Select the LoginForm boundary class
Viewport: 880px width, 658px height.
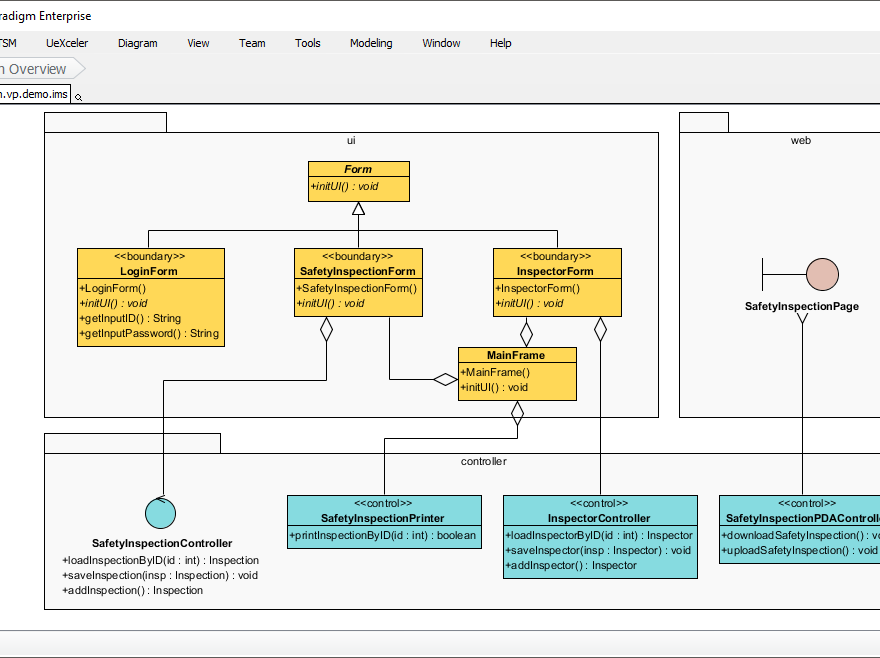(x=150, y=271)
